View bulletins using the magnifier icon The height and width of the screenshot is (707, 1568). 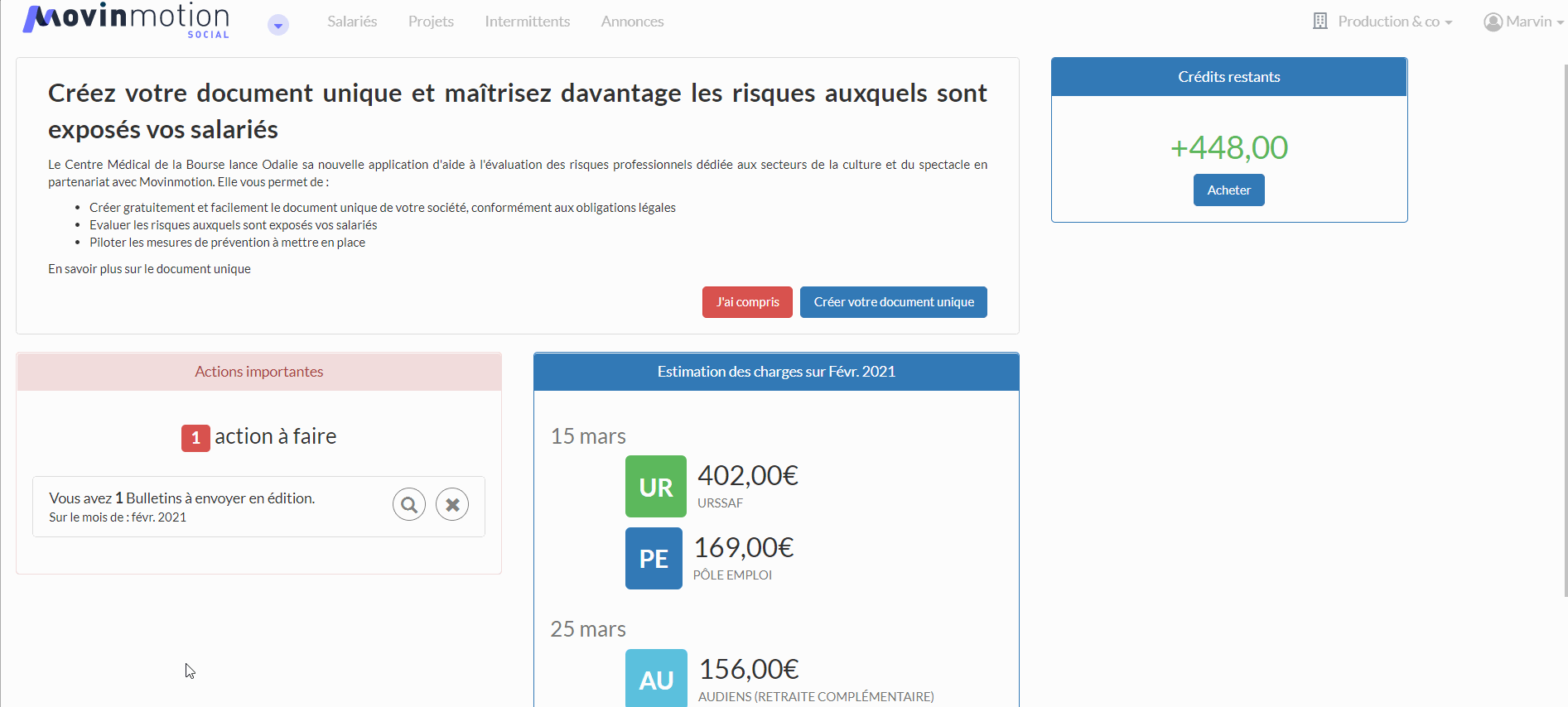click(409, 504)
